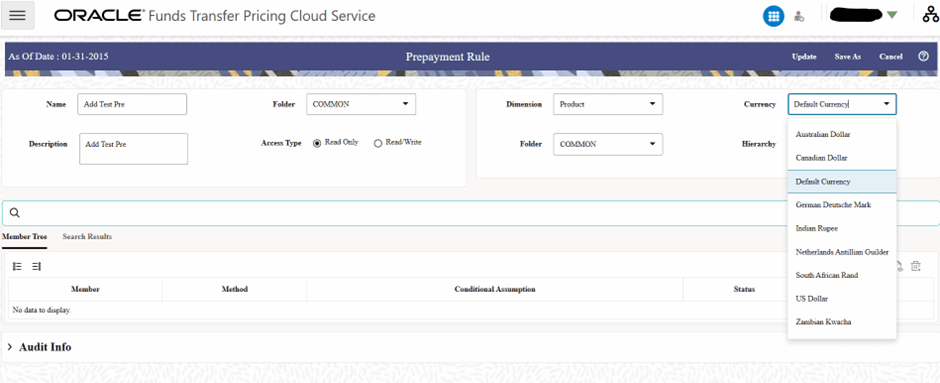Click the delete trash icon above table
Image resolution: width=940 pixels, height=383 pixels.
coord(915,267)
